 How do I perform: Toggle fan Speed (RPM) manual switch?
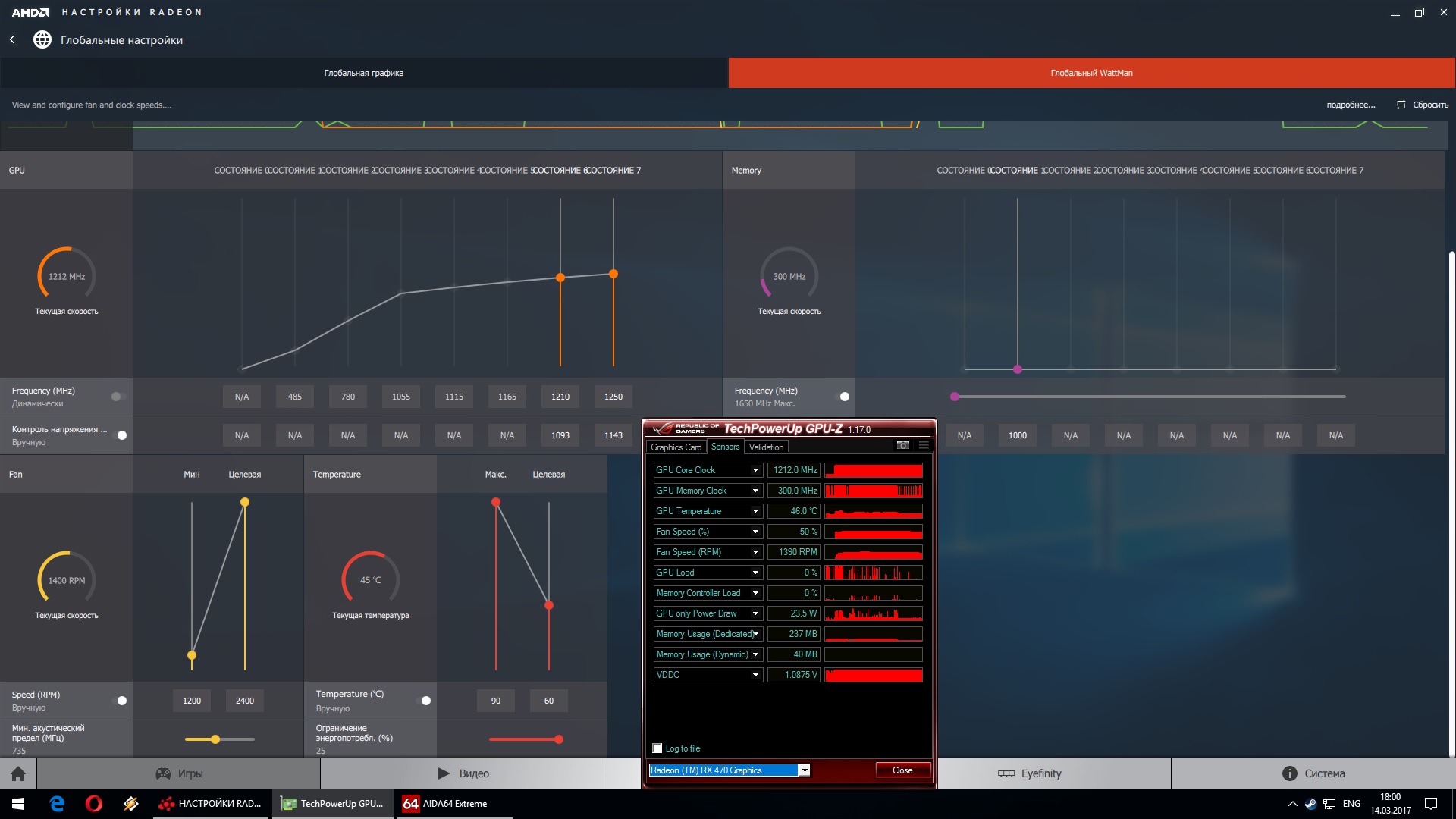pos(120,701)
